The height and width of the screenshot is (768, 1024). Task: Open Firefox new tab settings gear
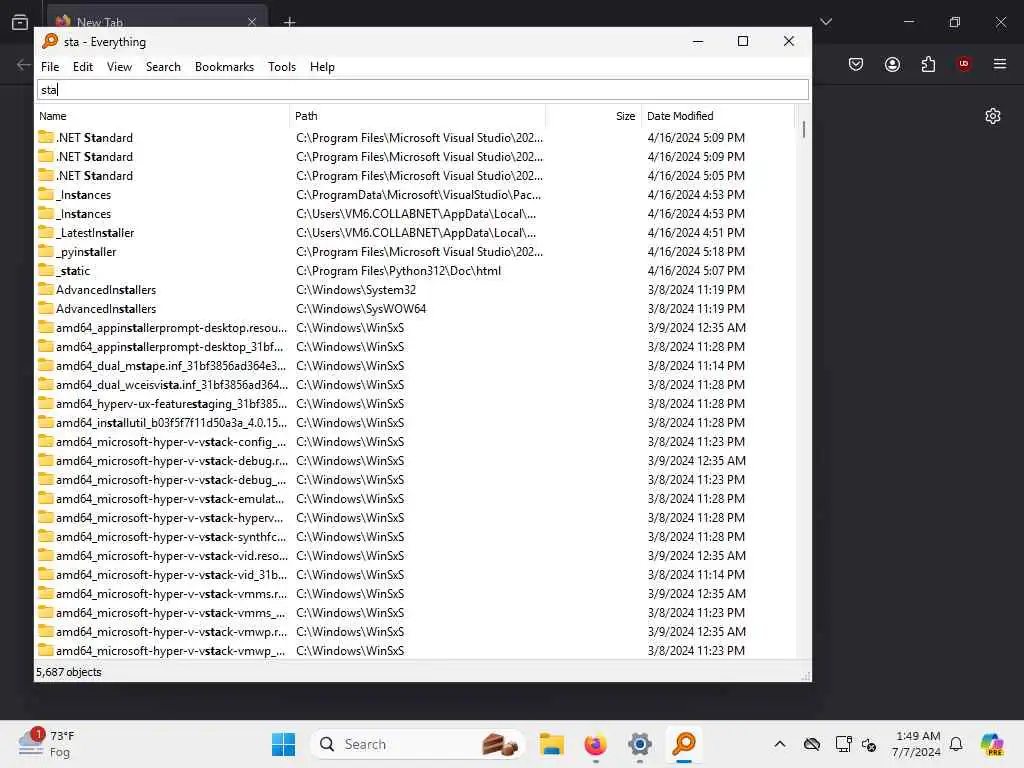point(993,116)
